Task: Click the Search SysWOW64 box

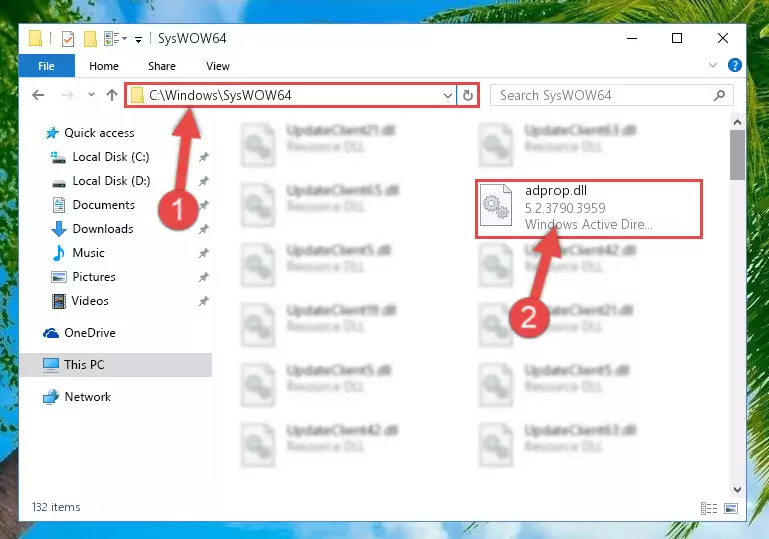Action: [612, 95]
